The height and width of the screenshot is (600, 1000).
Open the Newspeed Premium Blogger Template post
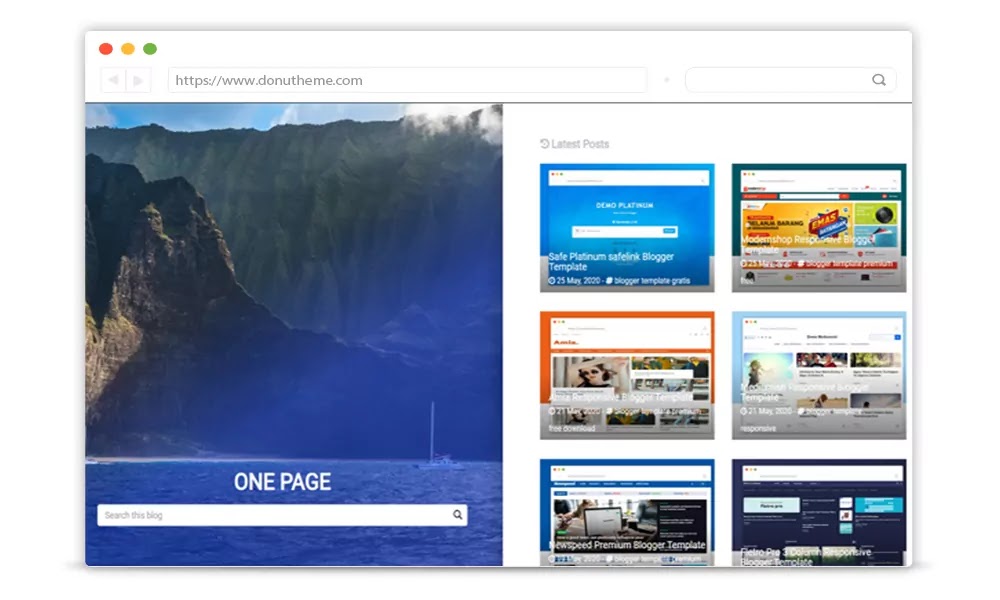tap(627, 512)
